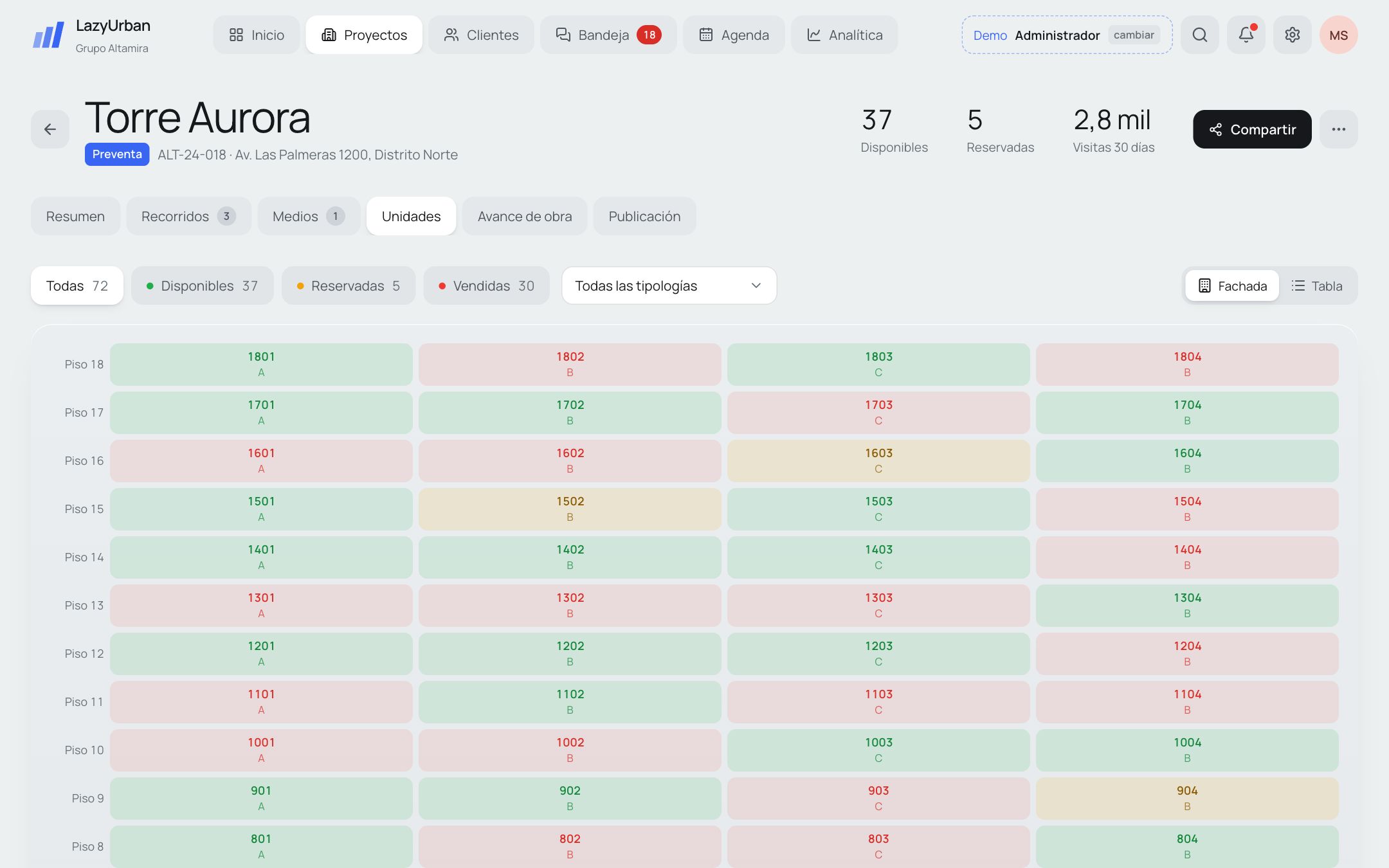
Task: Click cambiar to switch demo role
Action: tap(1133, 35)
